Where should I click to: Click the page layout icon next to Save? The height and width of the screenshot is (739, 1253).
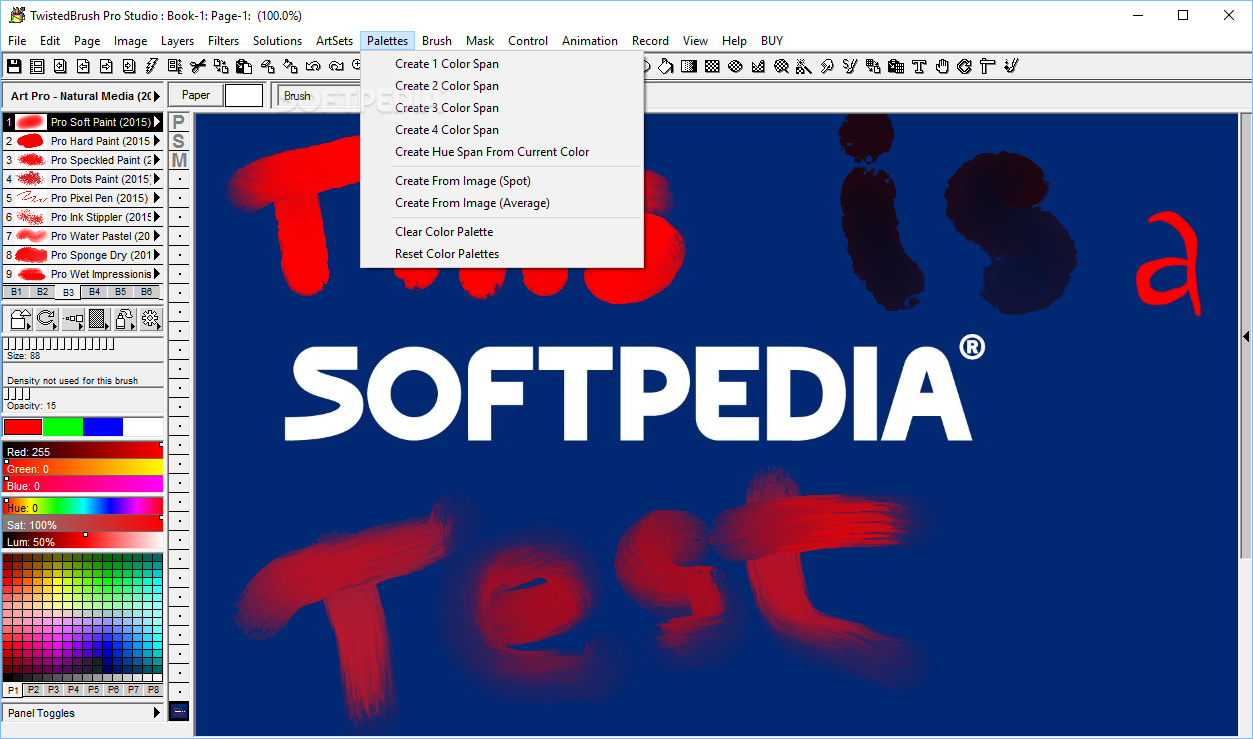click(37, 66)
